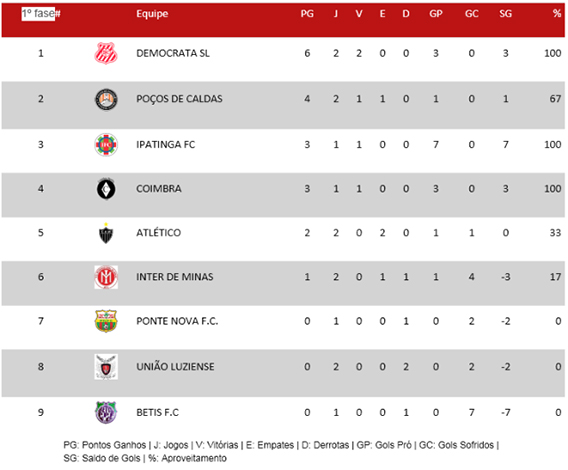Select the Ipatinga FC badge
The width and height of the screenshot is (568, 470).
(106, 145)
